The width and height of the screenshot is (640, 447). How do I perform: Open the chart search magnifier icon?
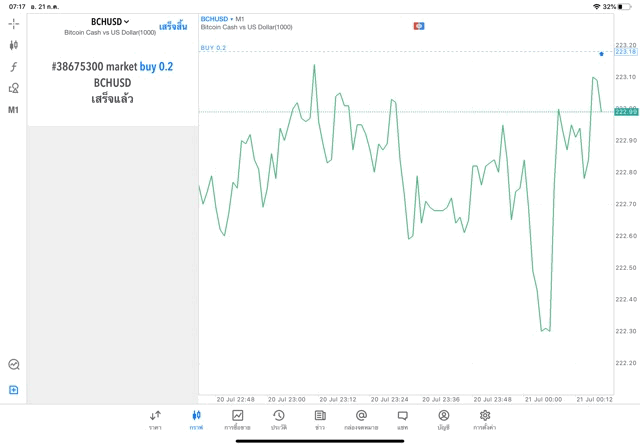coord(14,365)
